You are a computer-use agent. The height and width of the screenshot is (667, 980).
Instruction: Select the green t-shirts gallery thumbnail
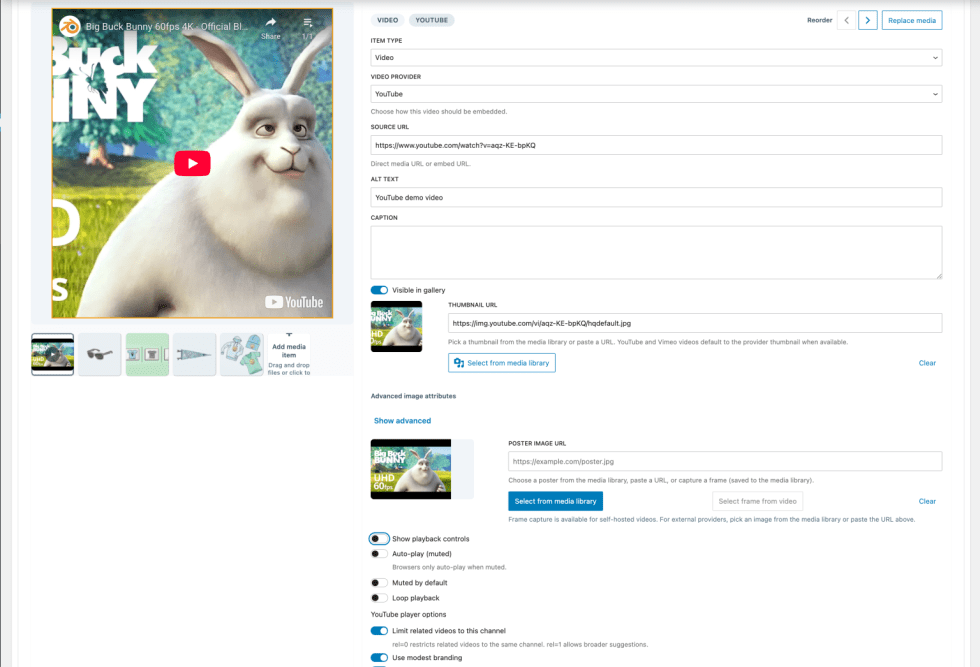(x=147, y=354)
